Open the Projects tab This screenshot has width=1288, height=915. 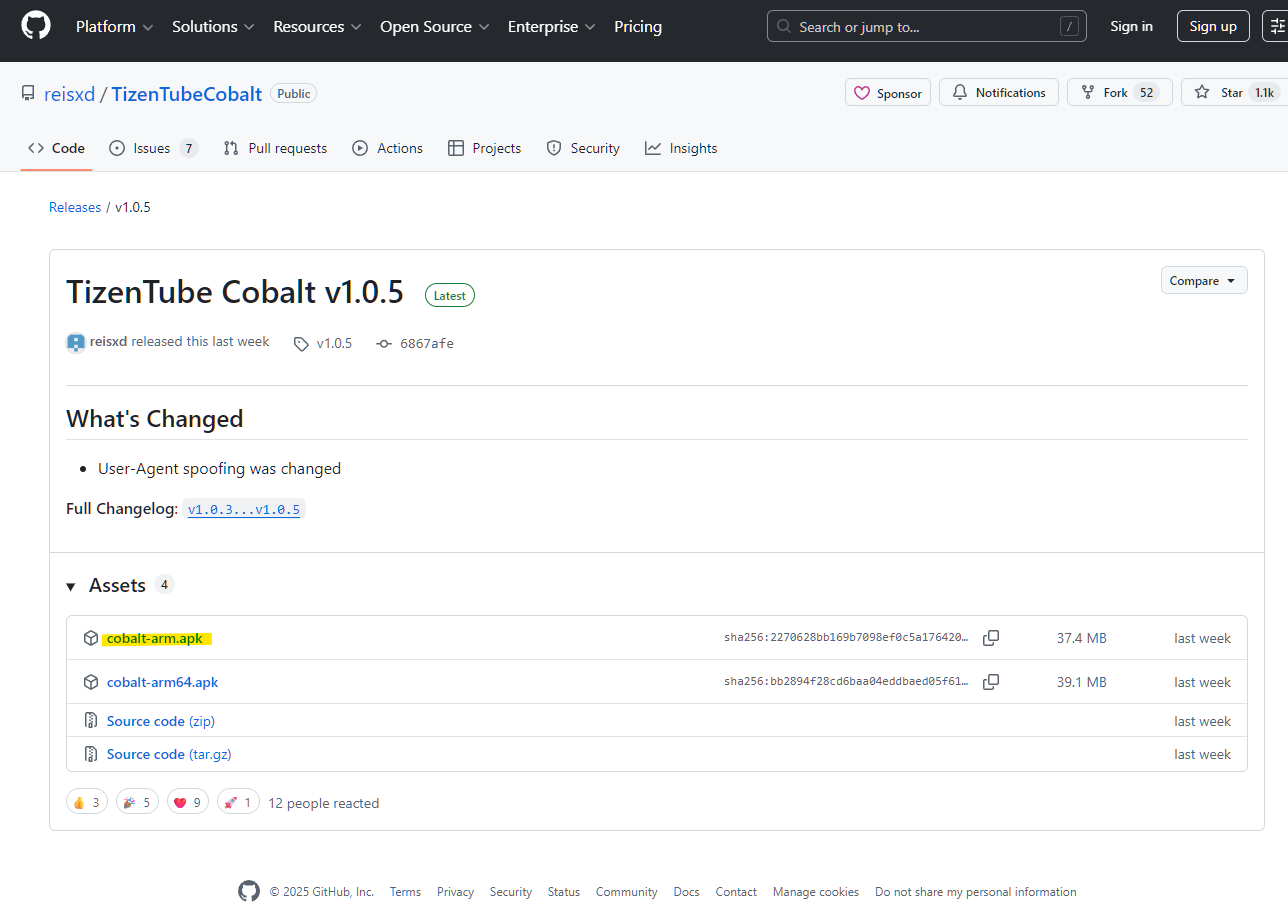click(485, 148)
